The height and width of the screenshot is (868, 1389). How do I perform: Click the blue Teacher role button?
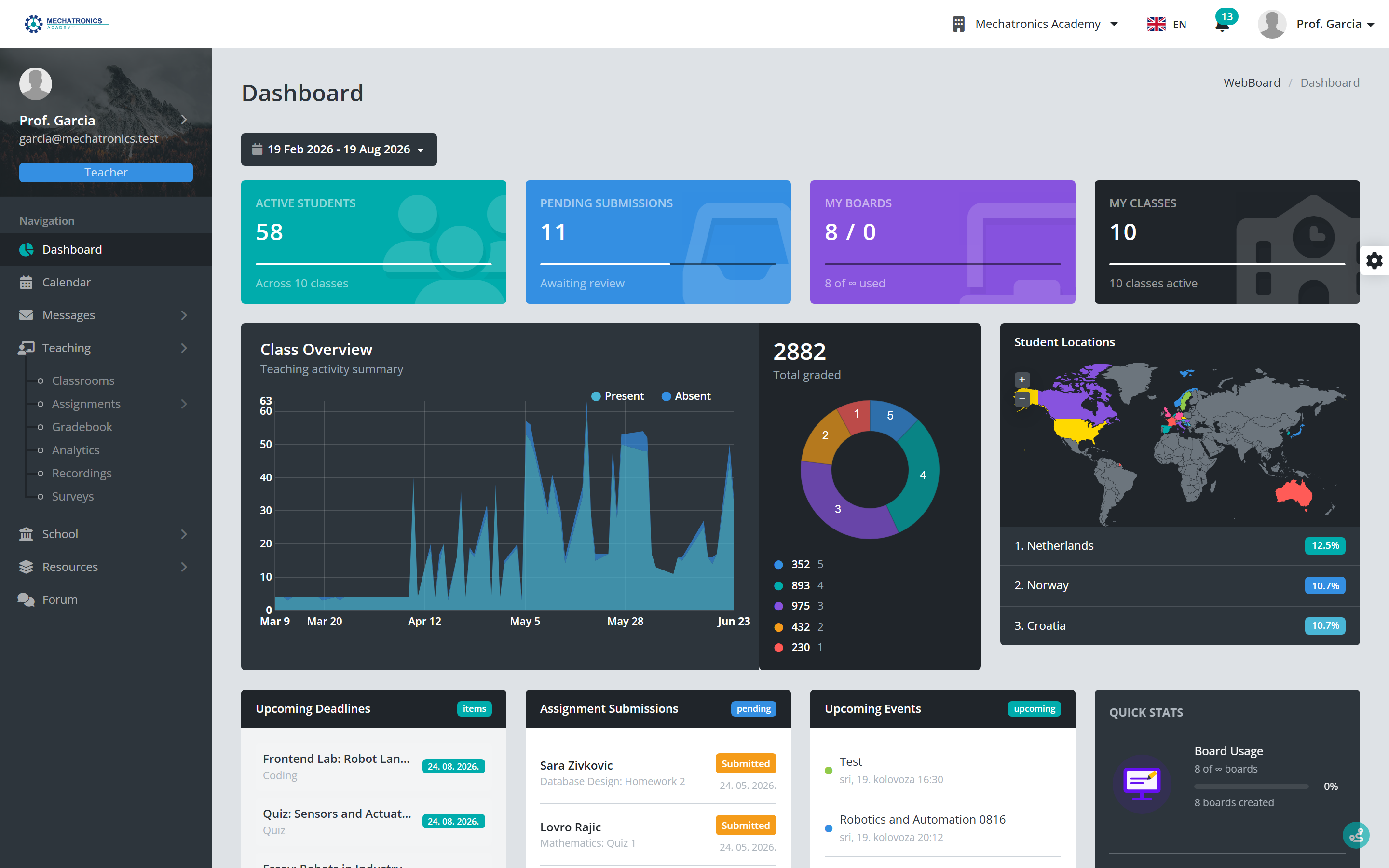pyautogui.click(x=106, y=172)
